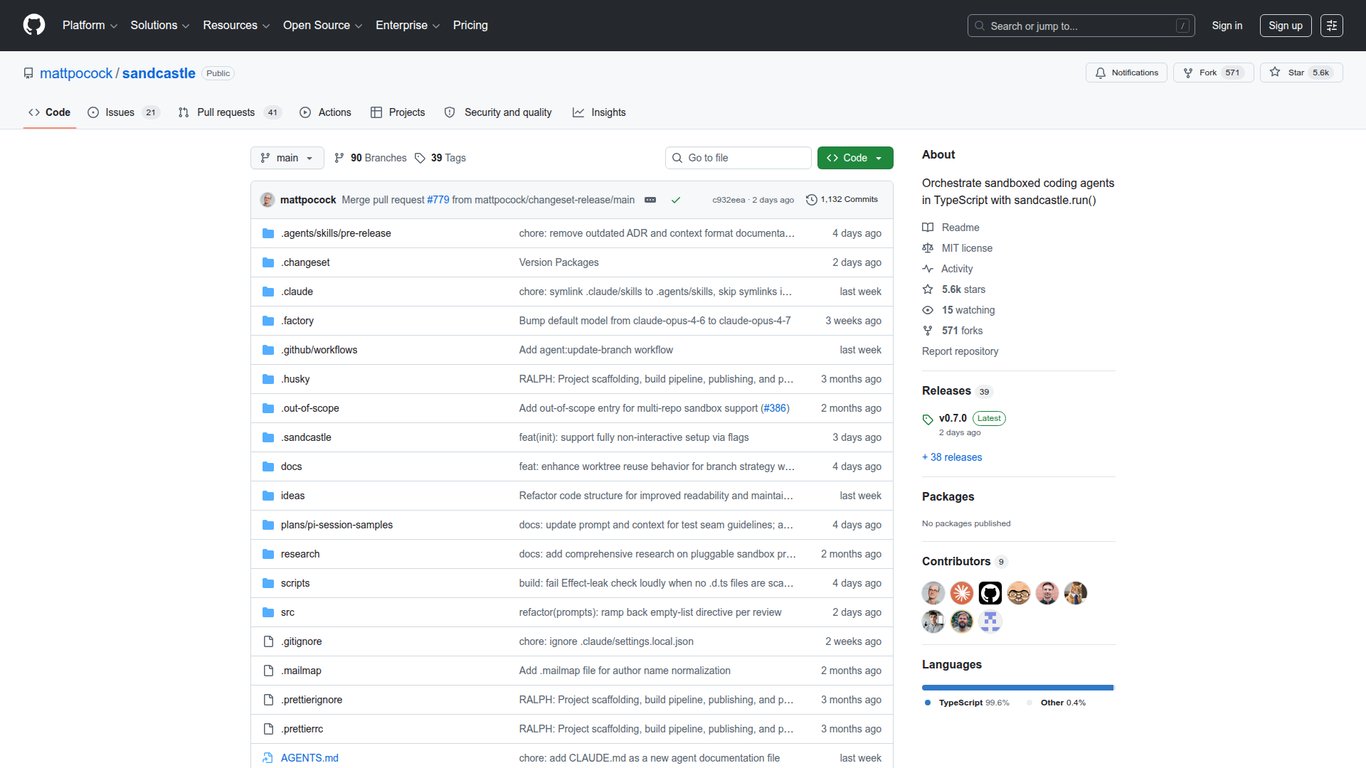This screenshot has width=1366, height=768.
Task: Click the green check commit status icon
Action: [676, 200]
